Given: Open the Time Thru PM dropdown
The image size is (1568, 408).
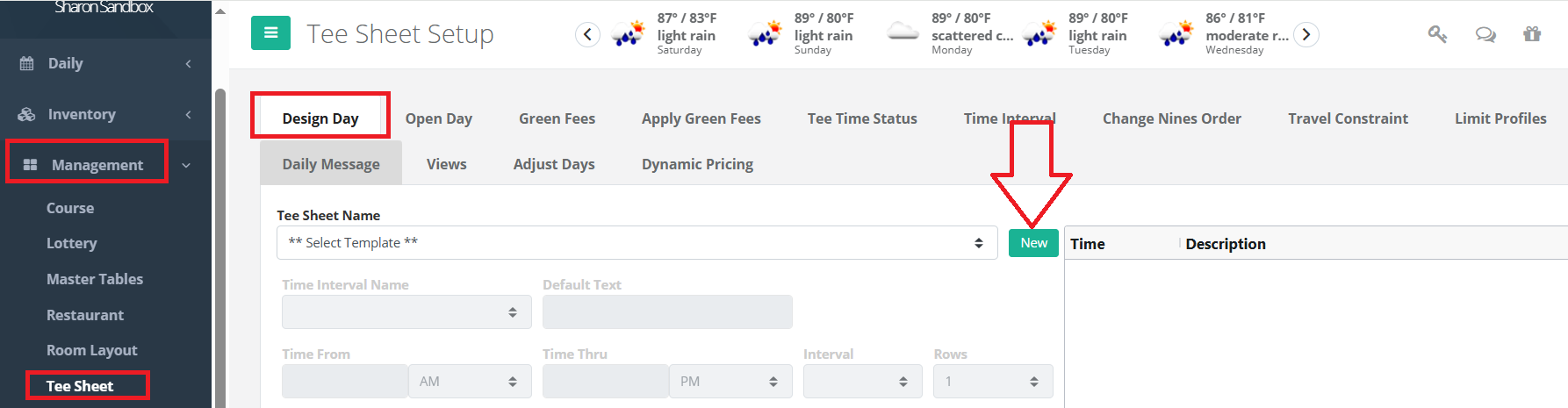Looking at the screenshot, I should pos(730,382).
